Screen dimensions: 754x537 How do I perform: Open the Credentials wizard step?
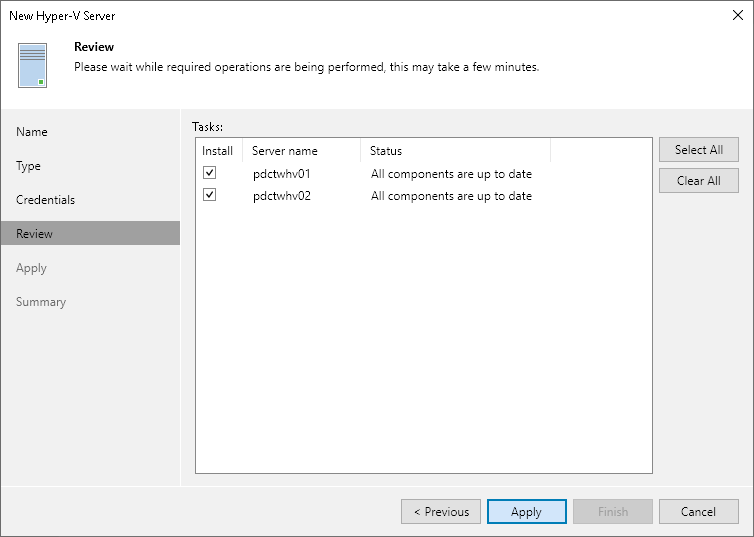point(45,200)
